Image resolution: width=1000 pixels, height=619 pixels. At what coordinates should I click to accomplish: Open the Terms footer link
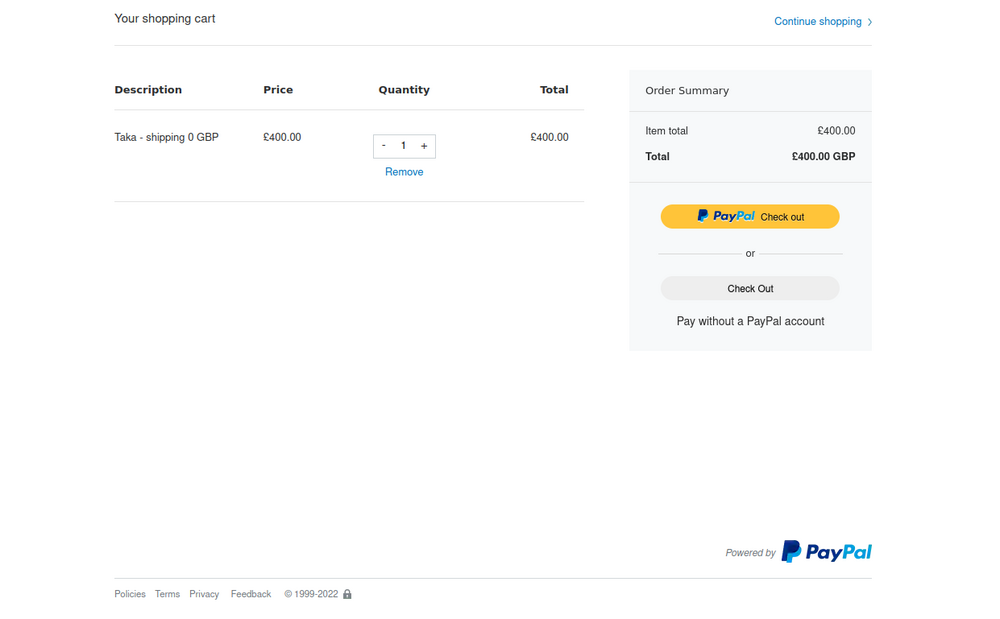pyautogui.click(x=167, y=594)
